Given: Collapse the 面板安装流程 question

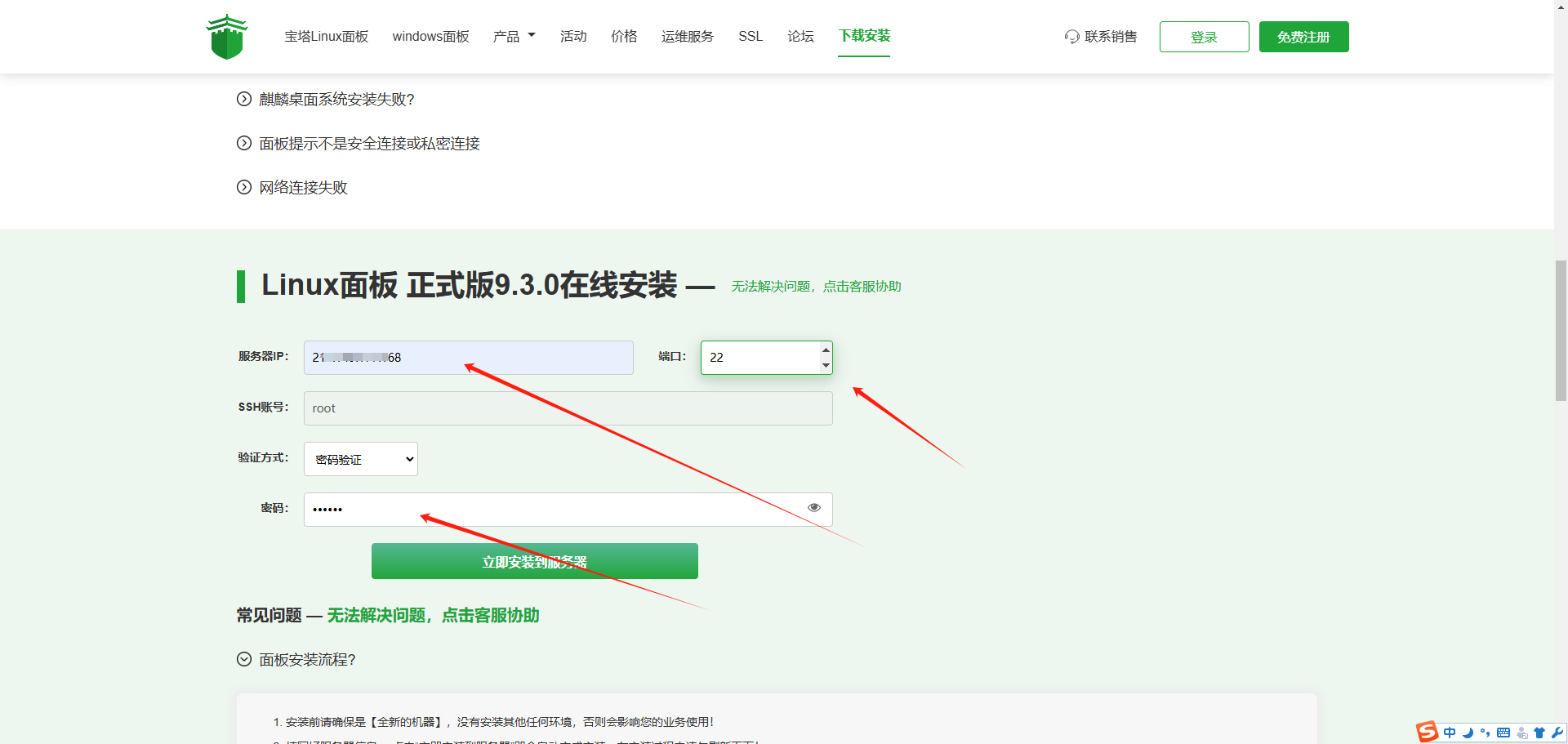Looking at the screenshot, I should point(296,660).
